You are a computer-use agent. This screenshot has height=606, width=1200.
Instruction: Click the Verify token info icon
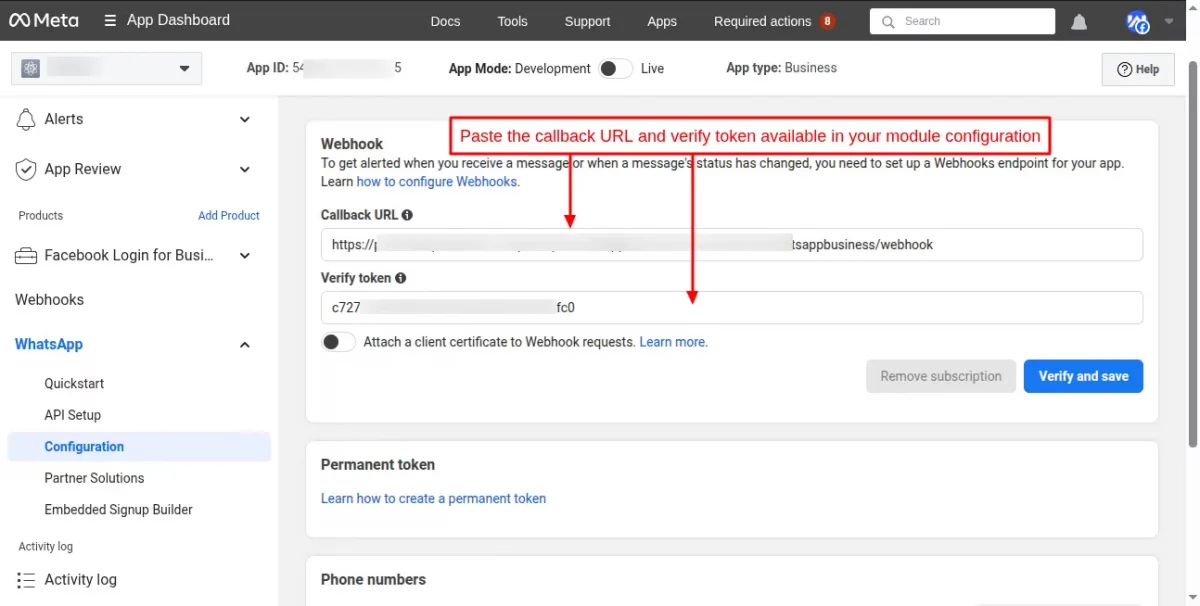coord(400,278)
